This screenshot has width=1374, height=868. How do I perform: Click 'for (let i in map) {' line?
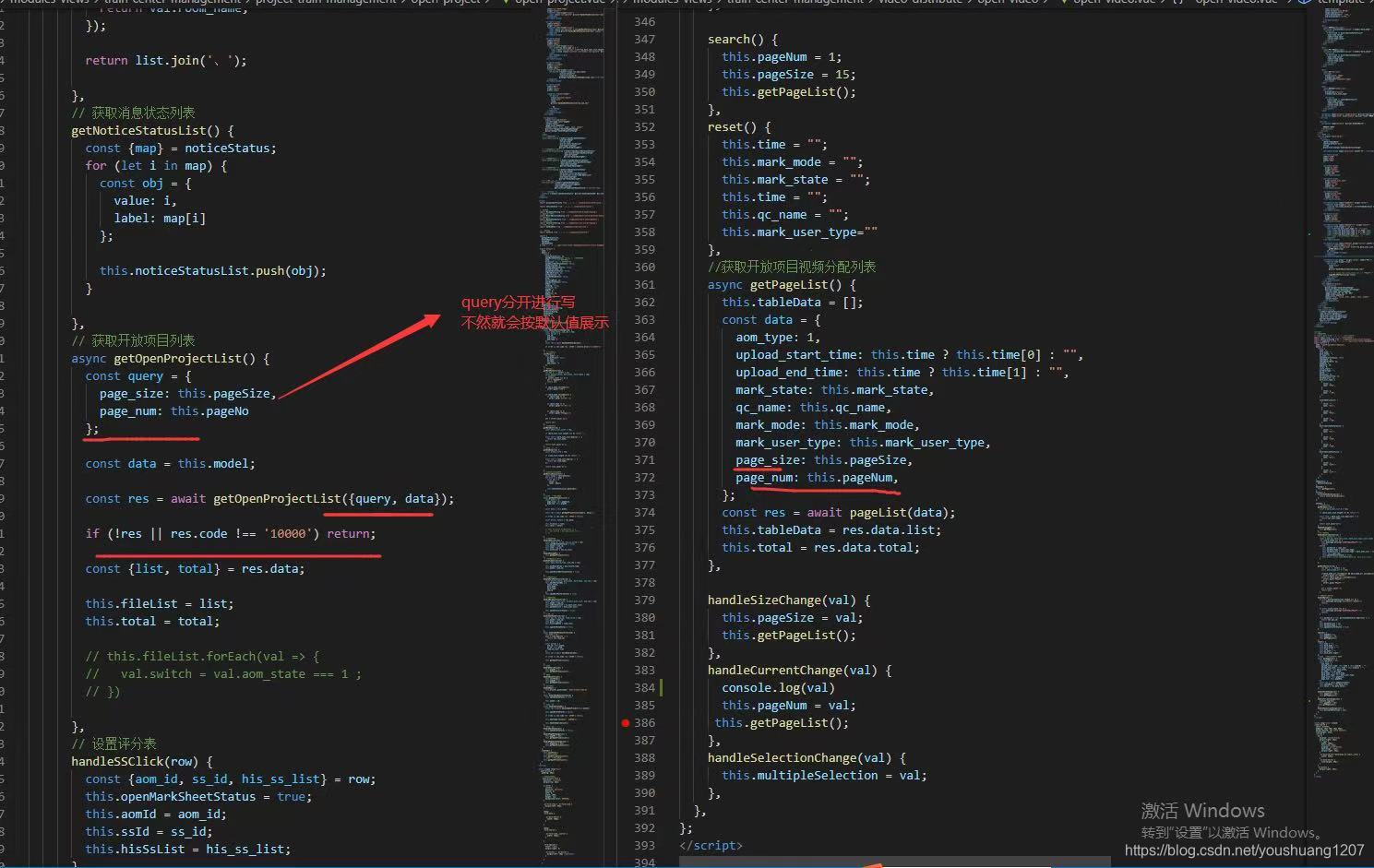click(156, 166)
